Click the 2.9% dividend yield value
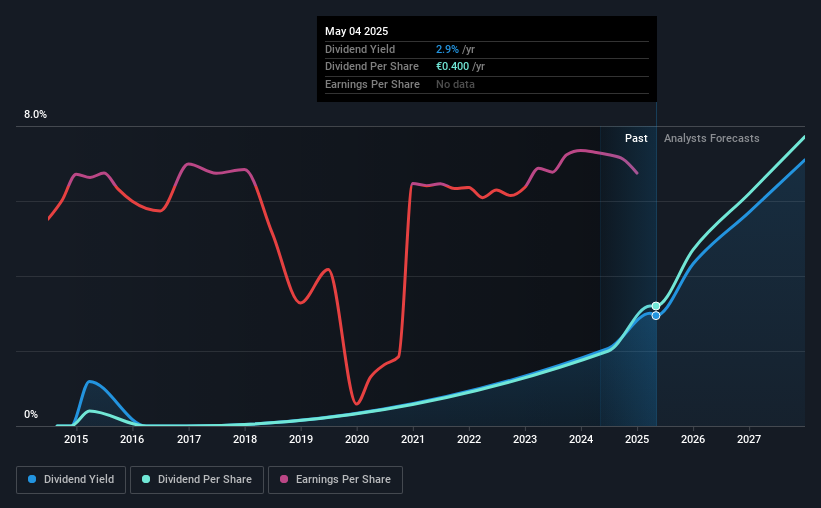Viewport: 821px width, 508px height. coord(447,49)
